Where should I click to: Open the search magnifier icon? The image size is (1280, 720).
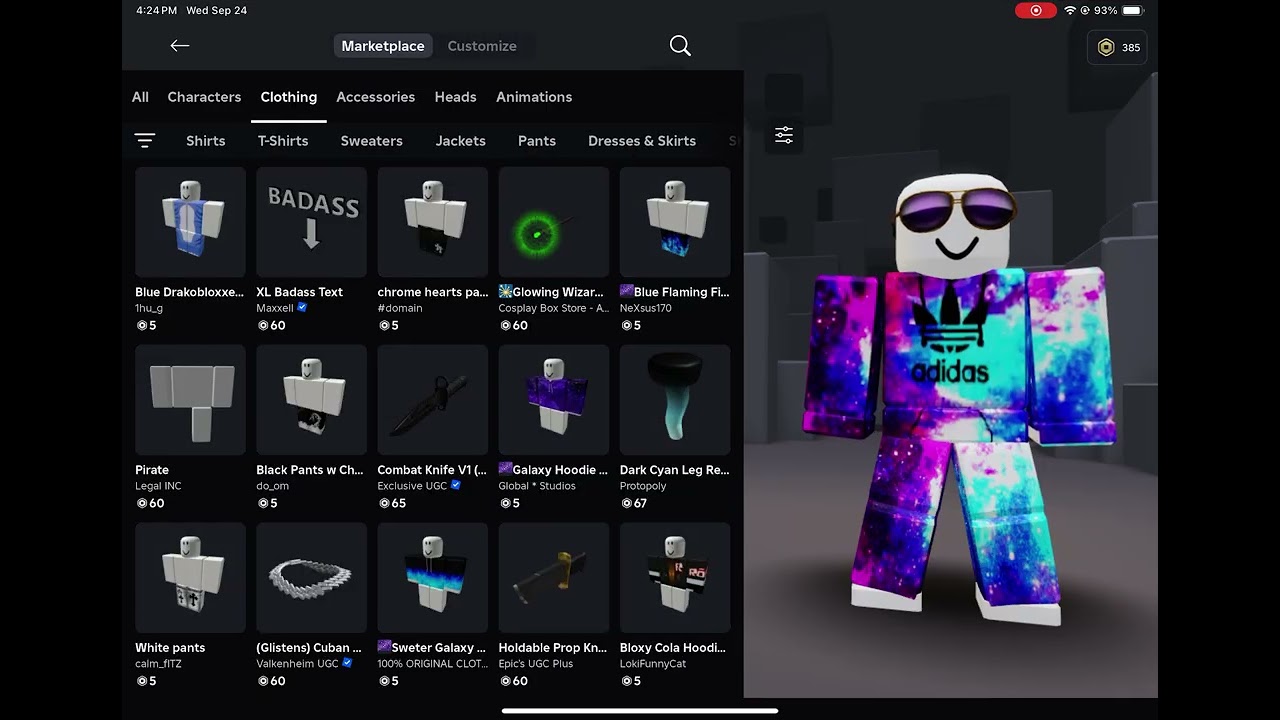pos(680,46)
